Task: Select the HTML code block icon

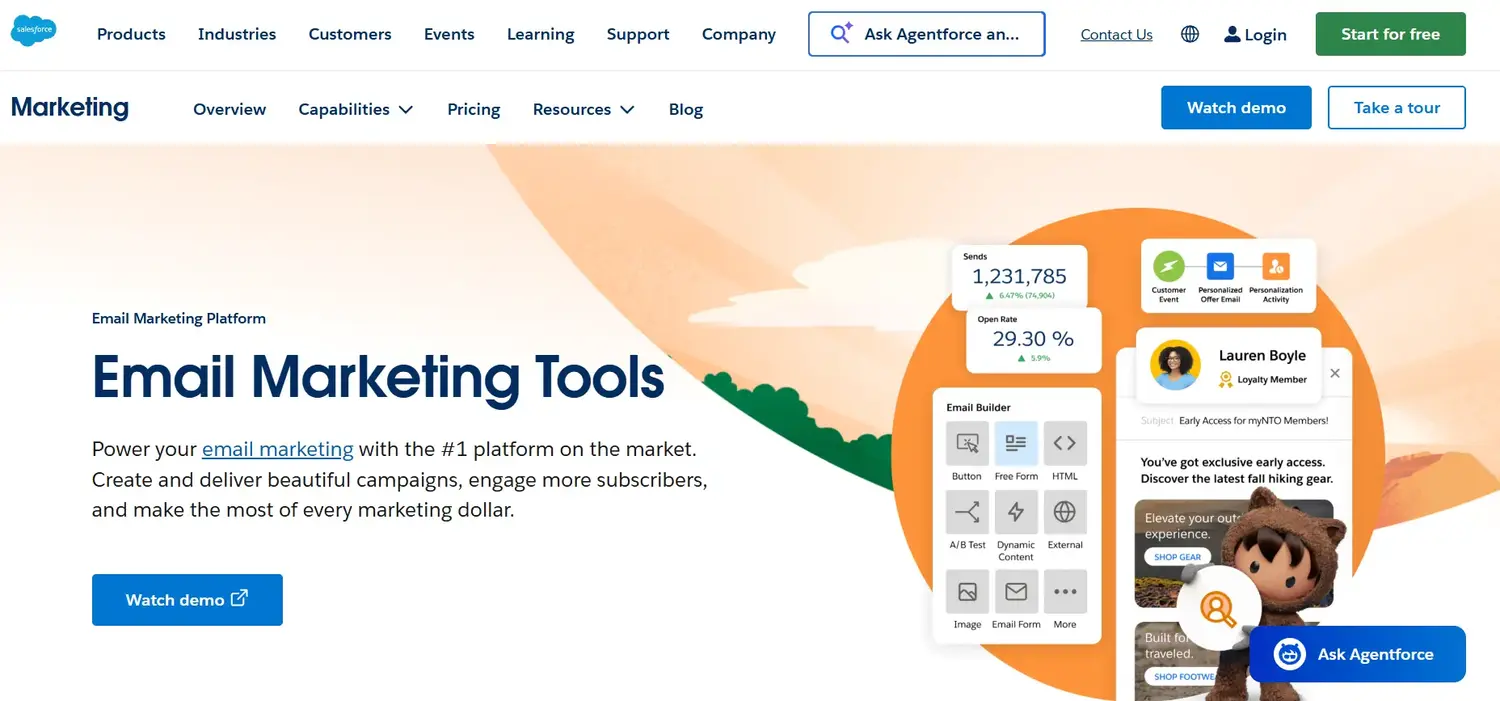Action: coord(1065,443)
